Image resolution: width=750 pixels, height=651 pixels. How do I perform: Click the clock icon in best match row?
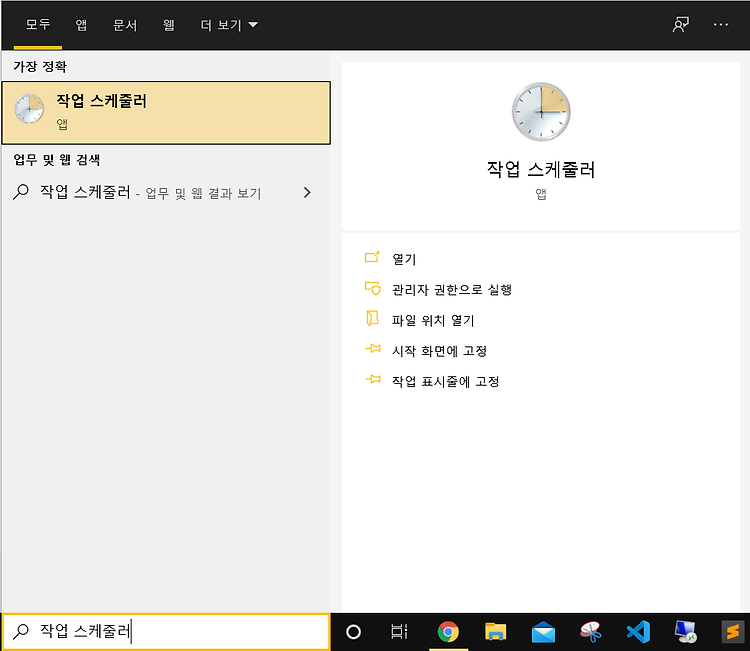click(29, 109)
